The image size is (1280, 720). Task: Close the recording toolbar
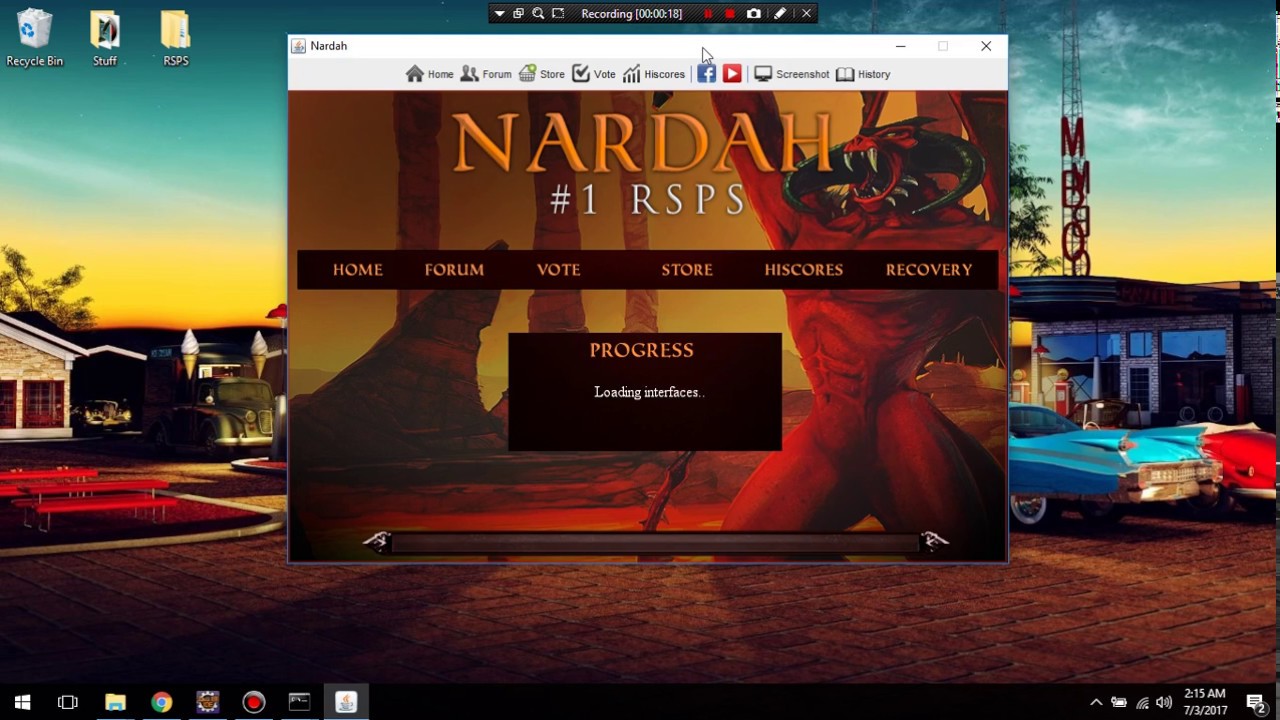(x=806, y=14)
